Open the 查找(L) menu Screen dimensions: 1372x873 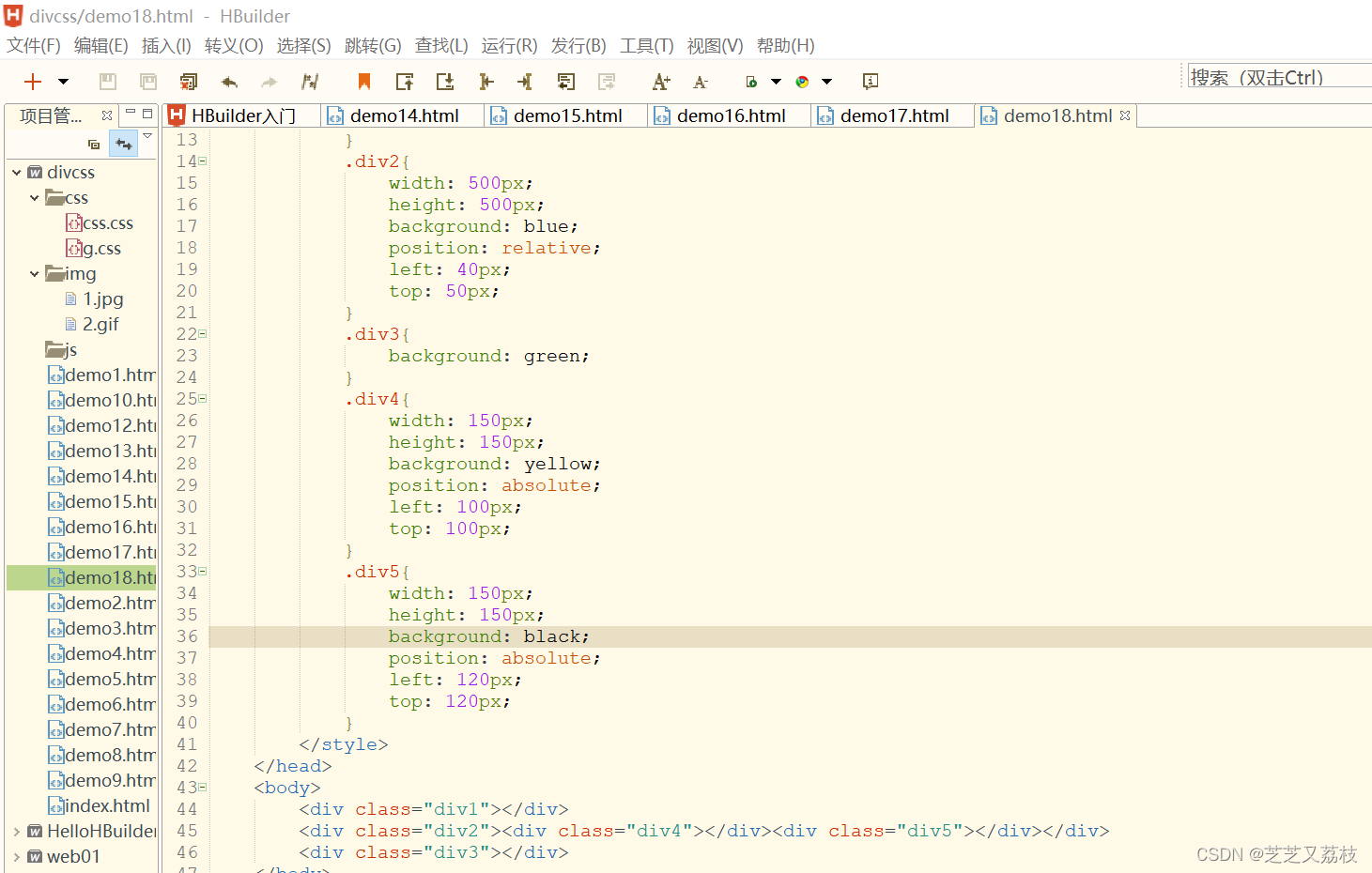pyautogui.click(x=441, y=46)
